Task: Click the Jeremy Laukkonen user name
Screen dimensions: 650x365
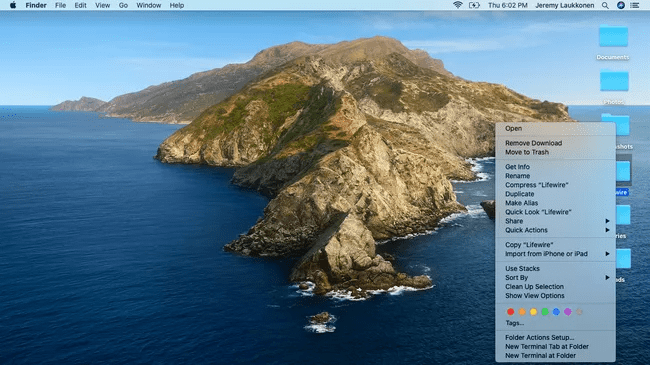Action: (x=565, y=5)
